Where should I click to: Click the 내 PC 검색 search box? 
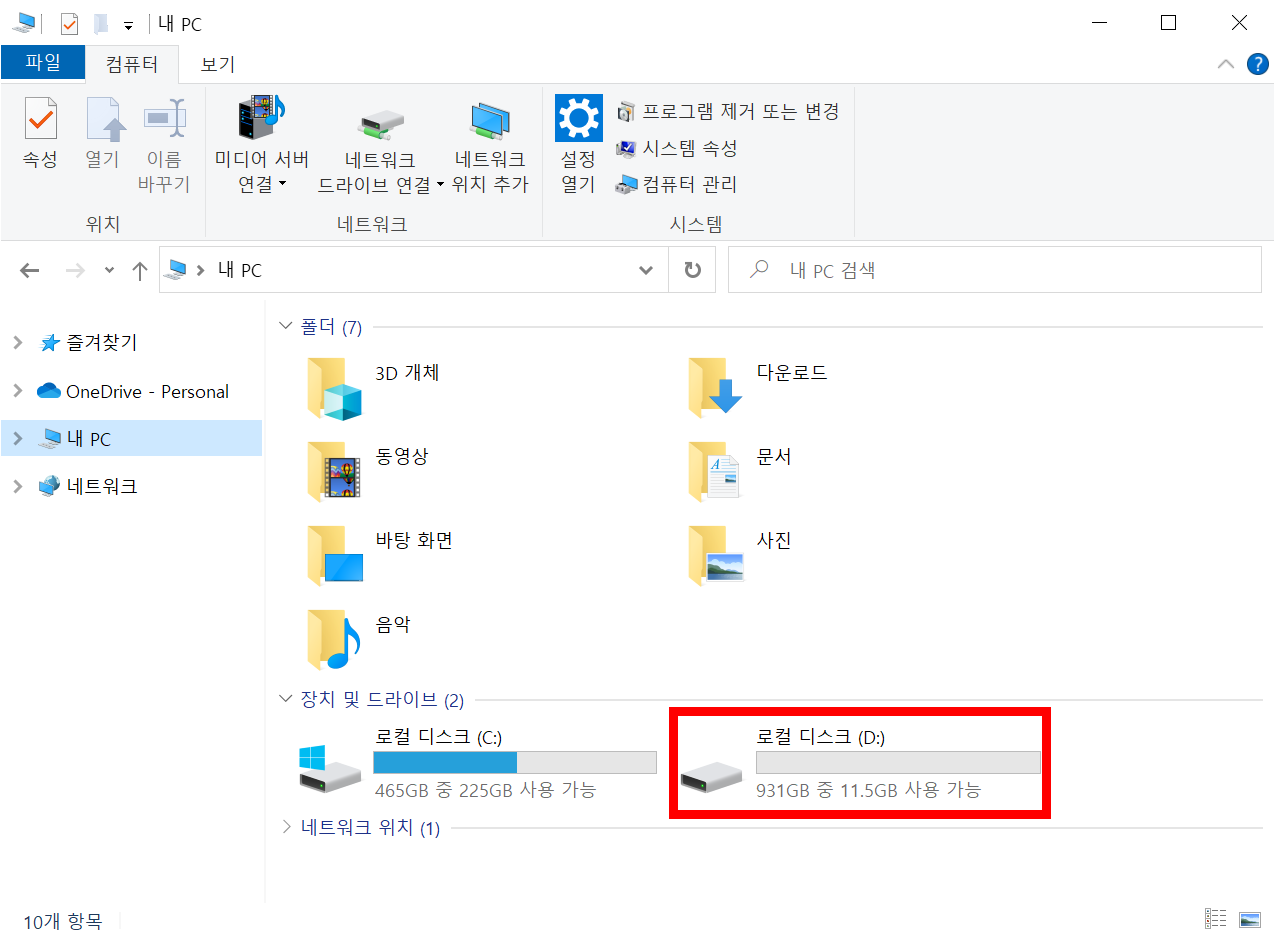tap(995, 270)
